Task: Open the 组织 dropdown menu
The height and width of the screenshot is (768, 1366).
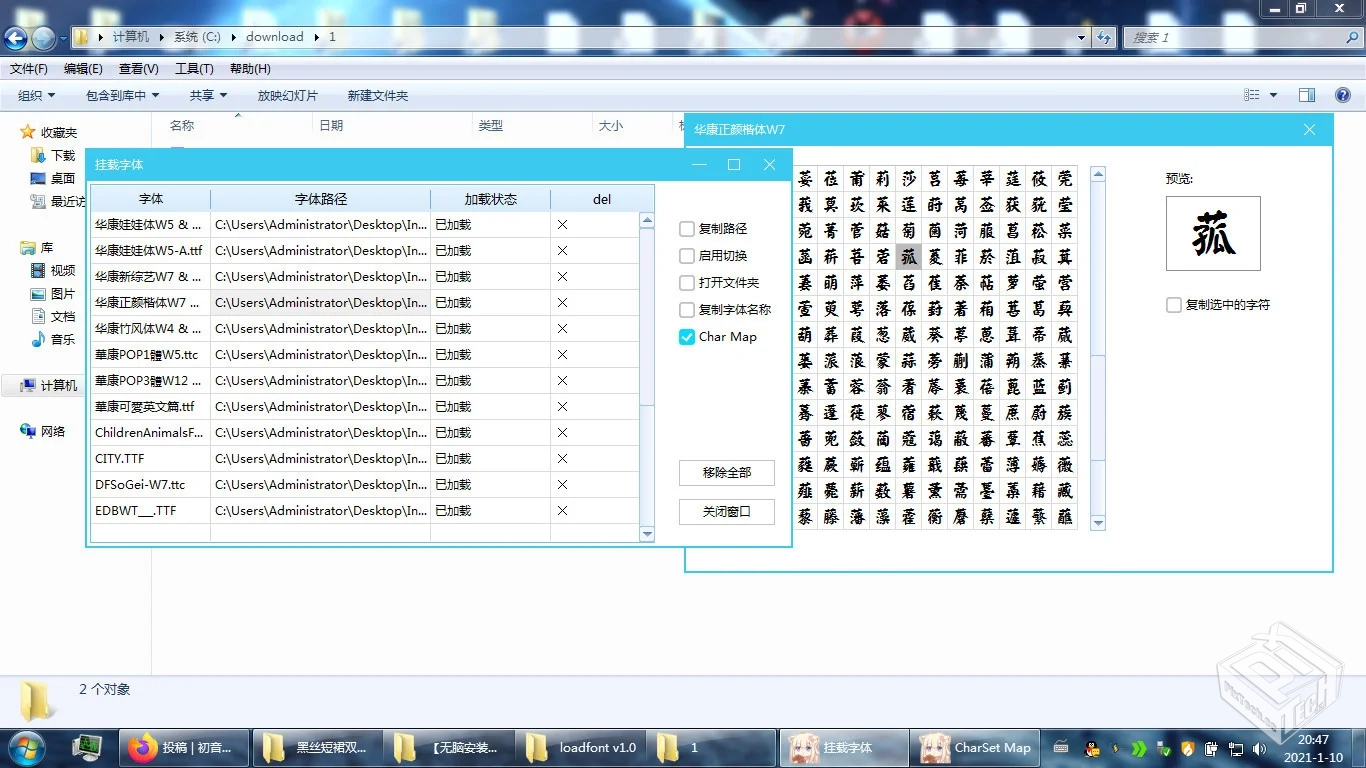Action: (x=35, y=94)
